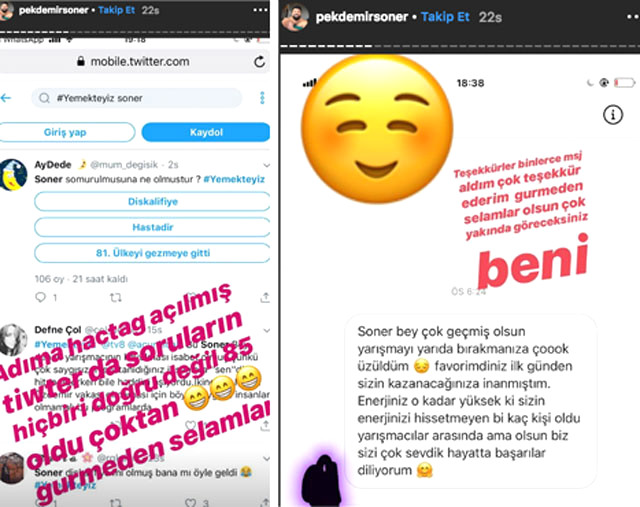Expand the Defne Çol tweet chevron menu

pos(267,331)
